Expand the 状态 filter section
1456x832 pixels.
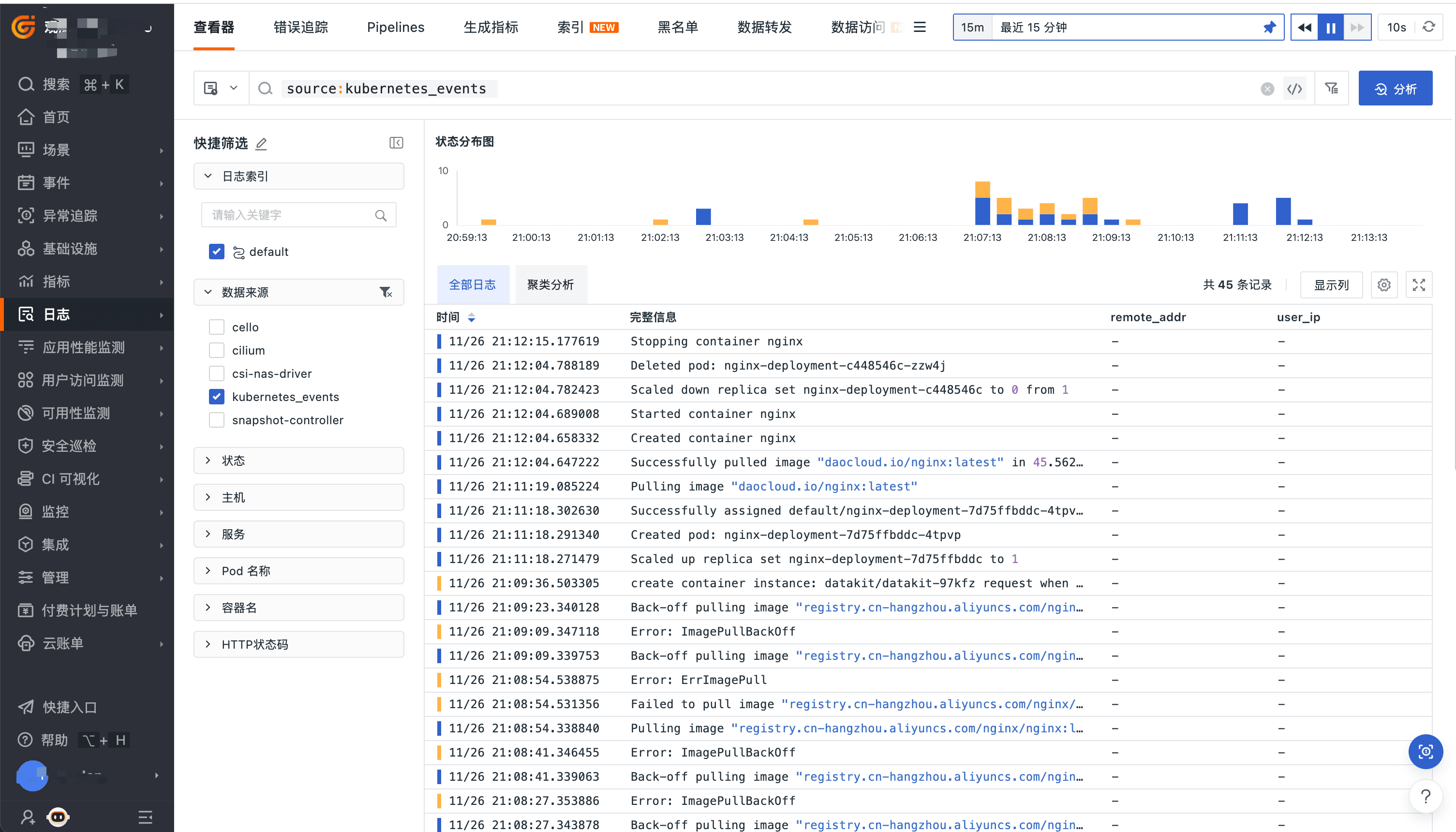tap(298, 461)
